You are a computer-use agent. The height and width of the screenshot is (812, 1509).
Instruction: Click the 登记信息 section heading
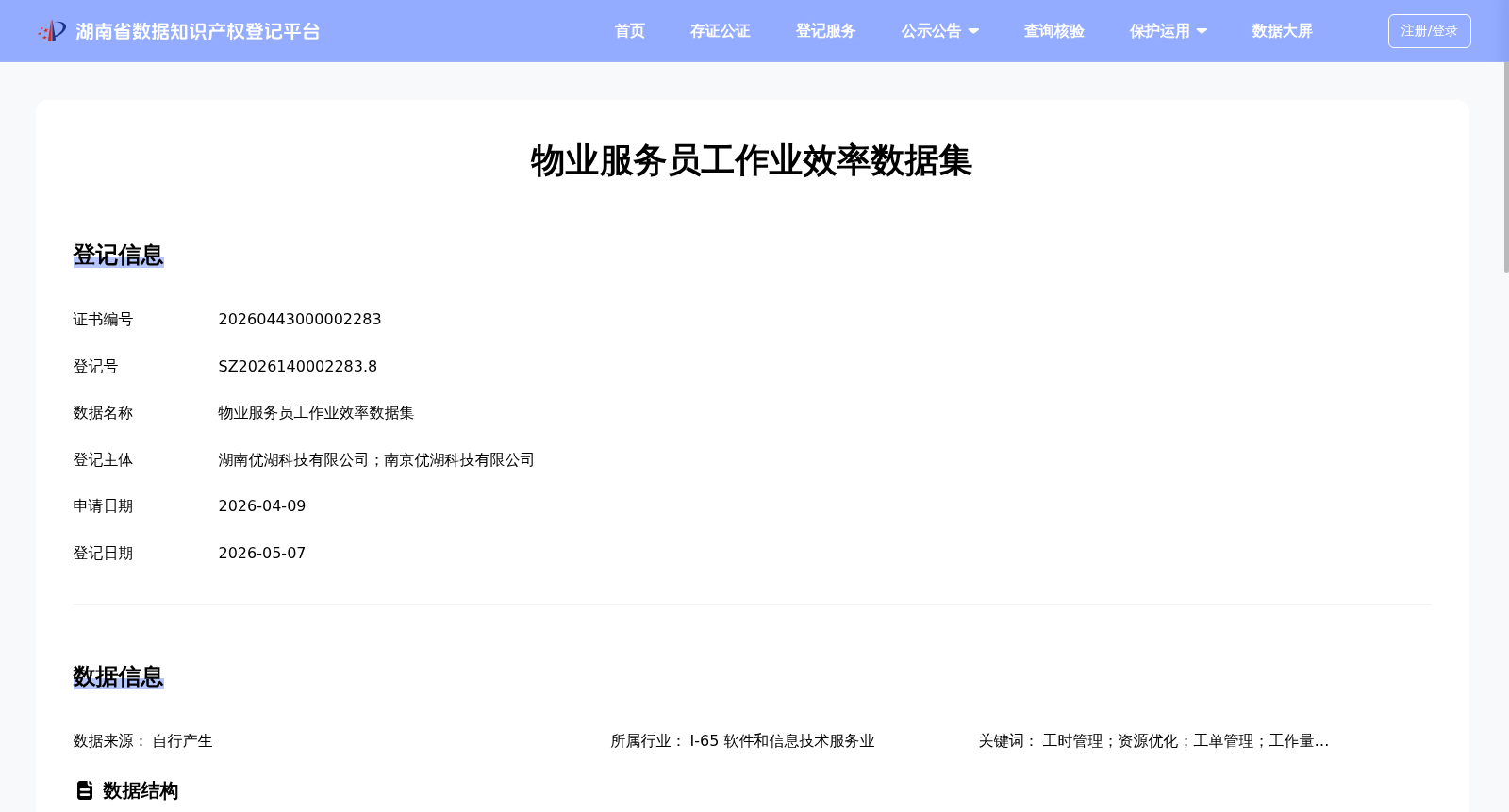pos(119,255)
